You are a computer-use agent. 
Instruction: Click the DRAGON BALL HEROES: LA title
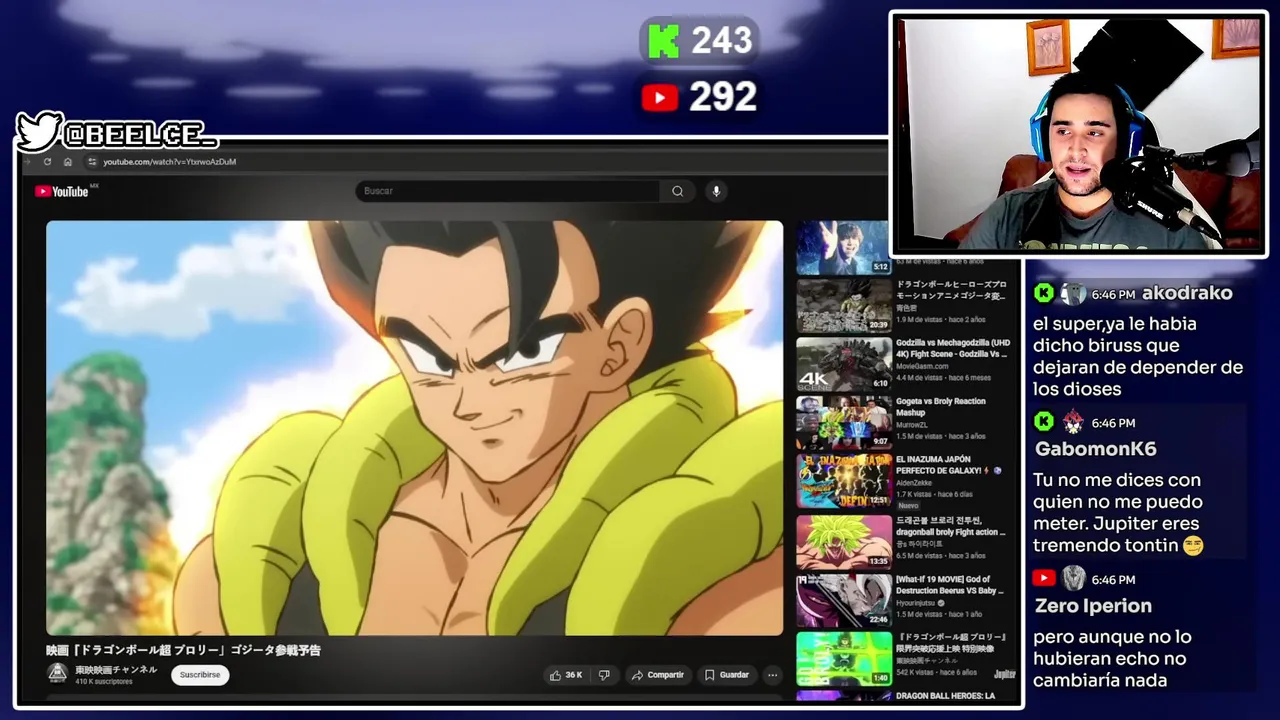(946, 696)
